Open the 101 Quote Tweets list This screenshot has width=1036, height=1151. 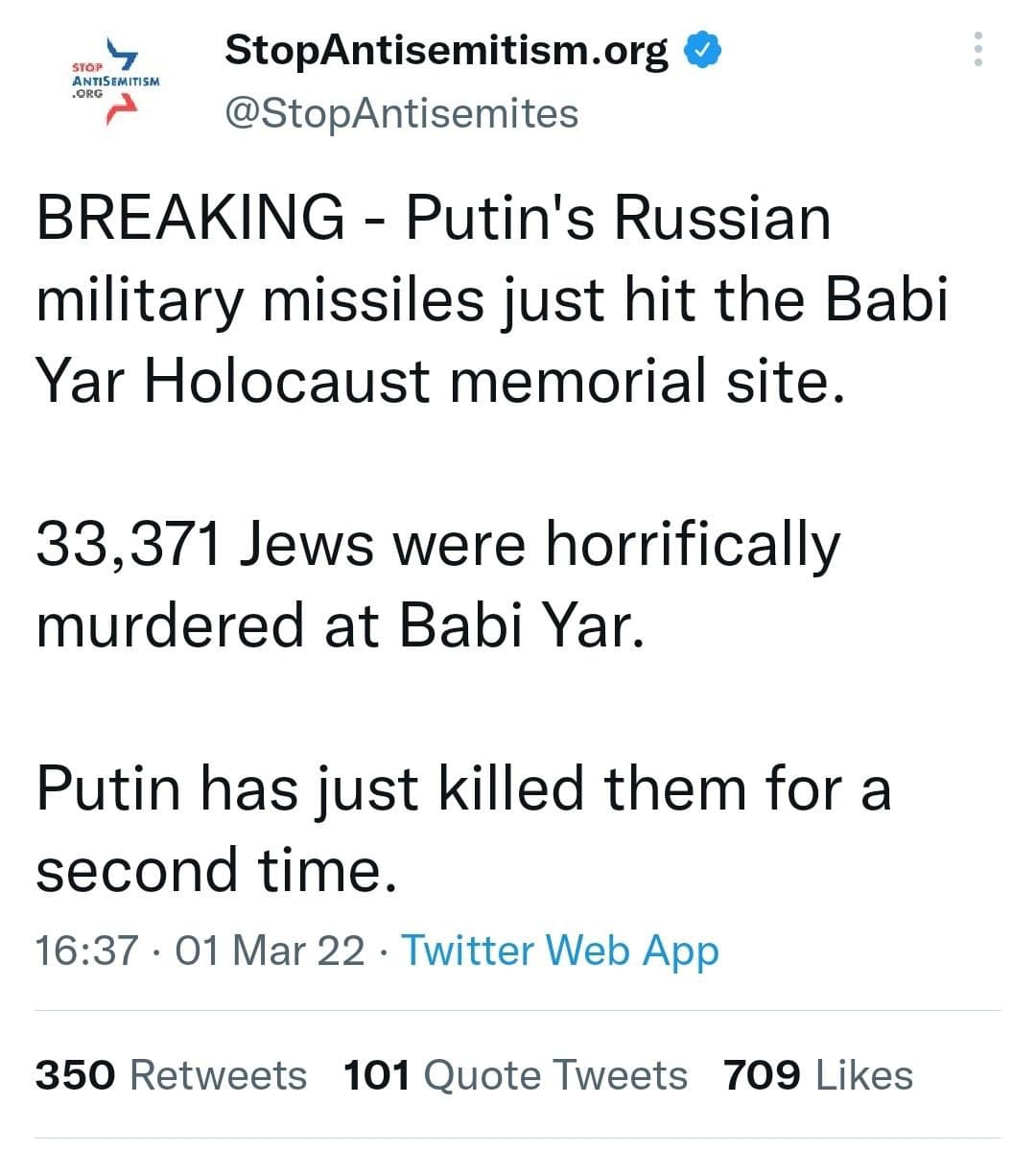click(x=515, y=1075)
